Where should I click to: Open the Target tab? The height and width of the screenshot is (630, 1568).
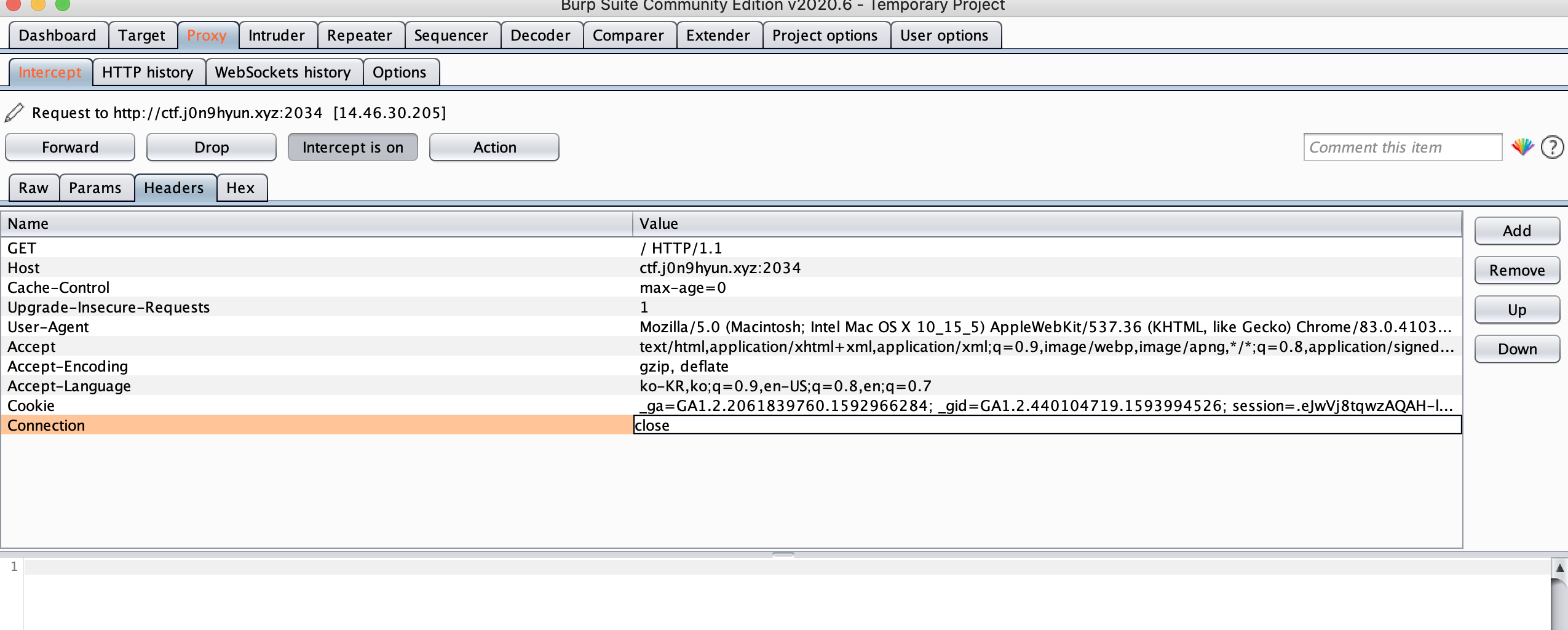[x=142, y=36]
